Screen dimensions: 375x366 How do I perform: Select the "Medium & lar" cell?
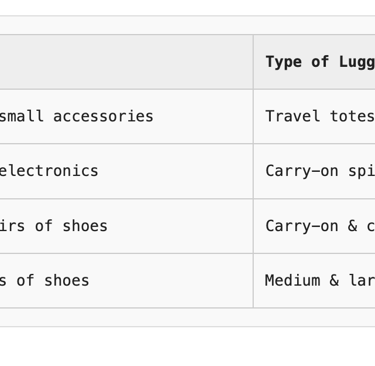[x=314, y=281]
